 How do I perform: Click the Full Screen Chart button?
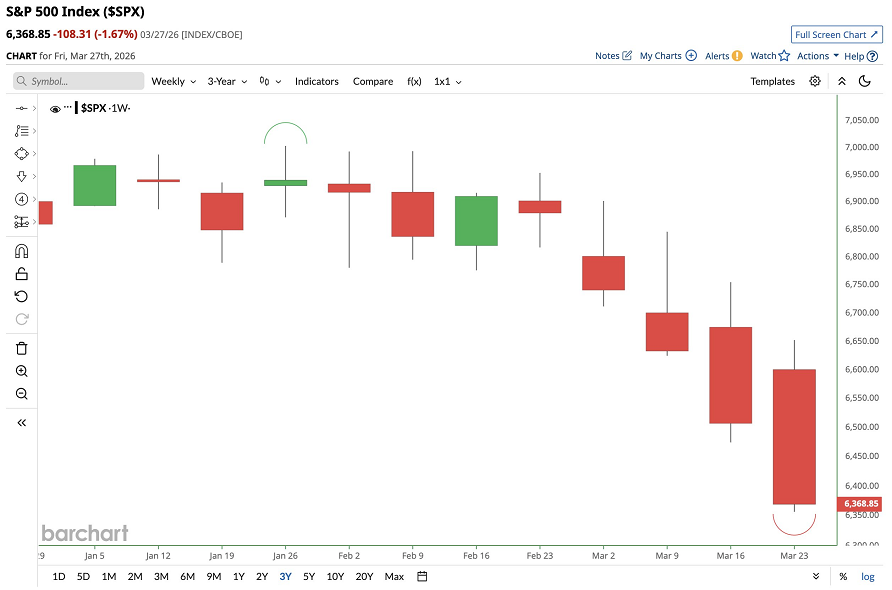pyautogui.click(x=836, y=33)
